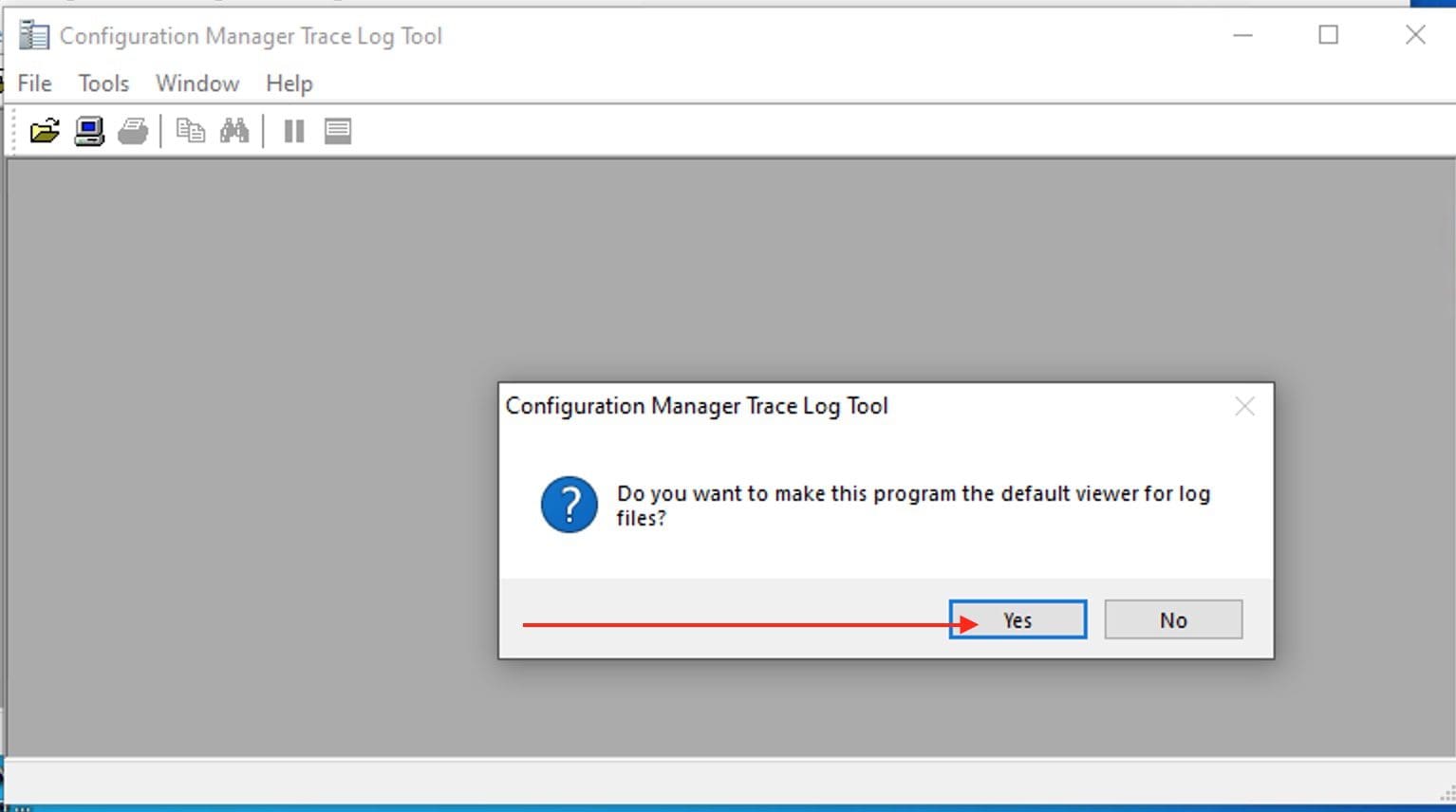Open the Help menu
The height and width of the screenshot is (812, 1456).
tap(289, 83)
